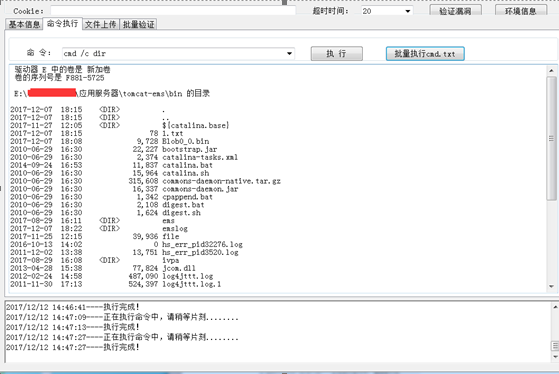
Task: Expand the command dropdown arrow
Action: click(289, 53)
